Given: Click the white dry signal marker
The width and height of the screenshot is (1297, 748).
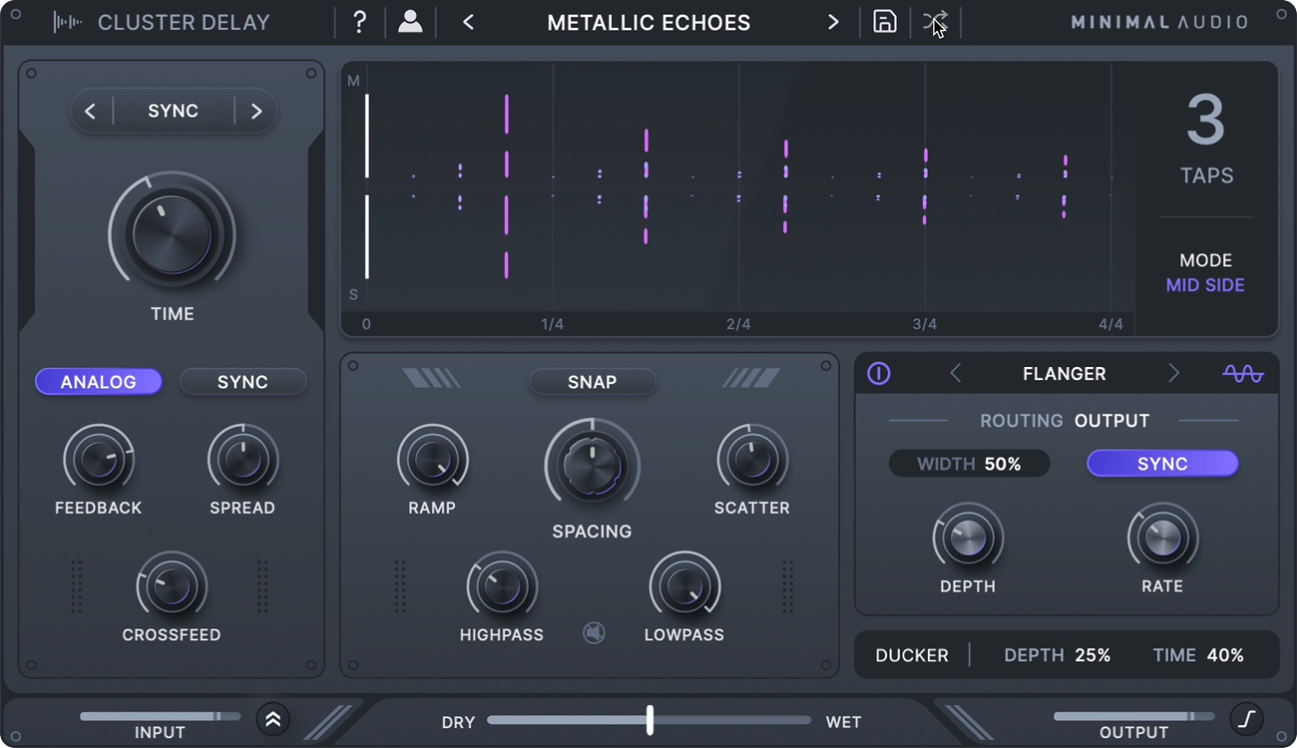Looking at the screenshot, I should click(x=367, y=186).
